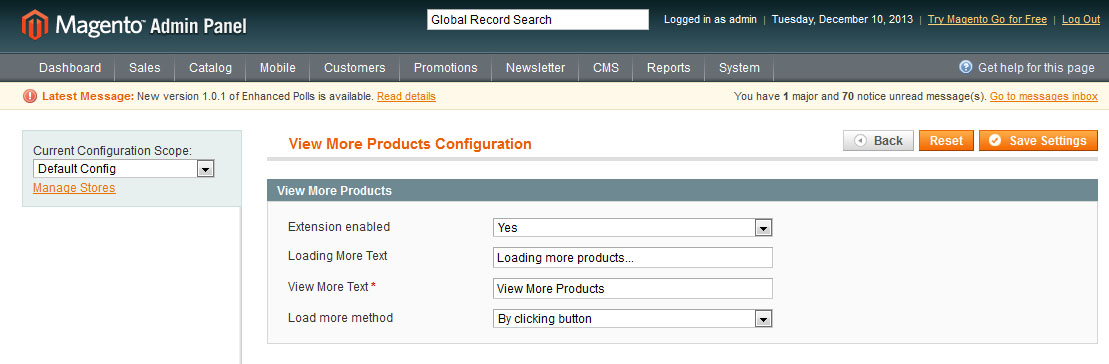Open the Customers menu
The image size is (1109, 364).
coord(354,68)
